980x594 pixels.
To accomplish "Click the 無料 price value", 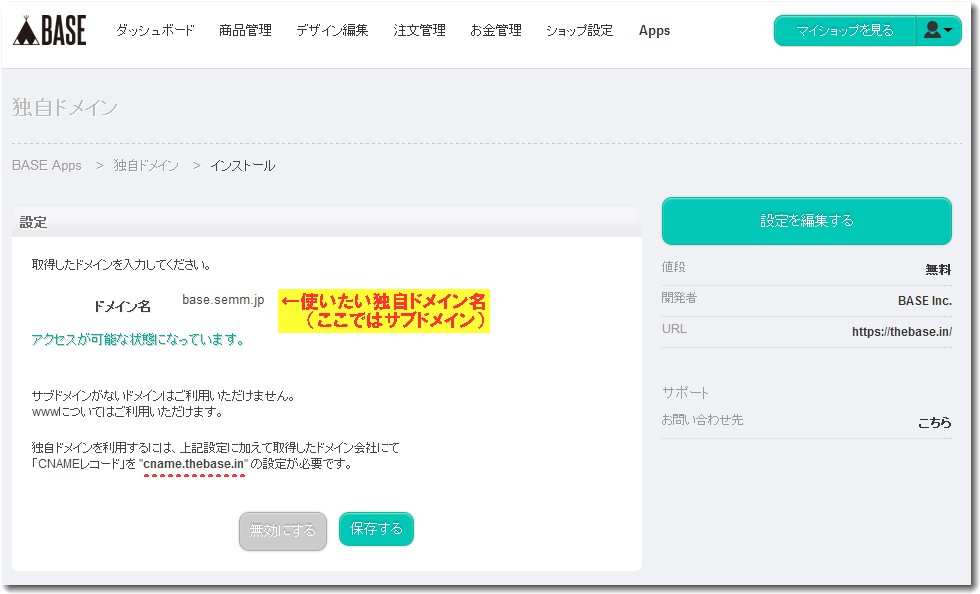I will [x=938, y=269].
